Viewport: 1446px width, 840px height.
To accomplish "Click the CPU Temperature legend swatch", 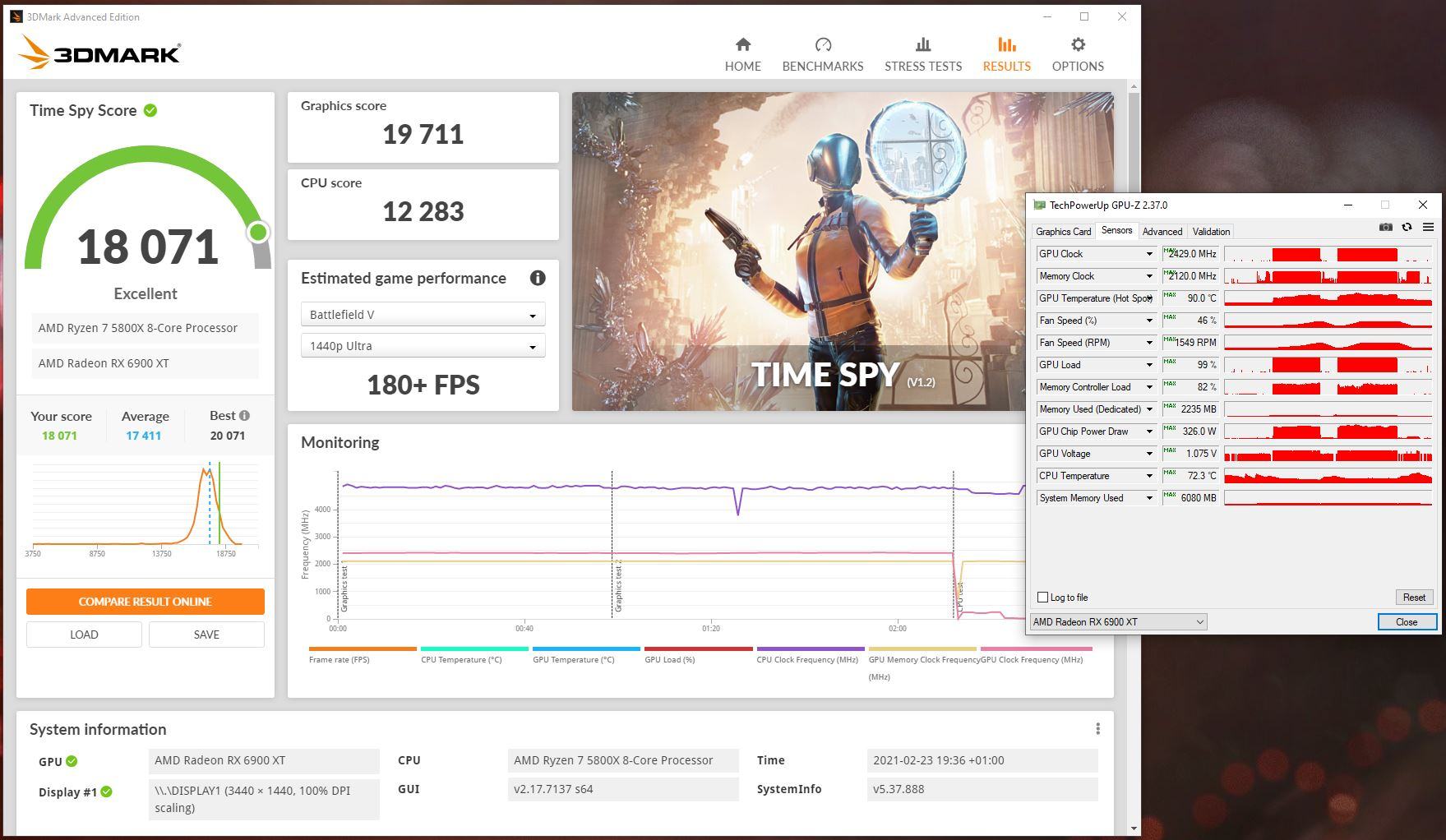I will click(x=474, y=648).
